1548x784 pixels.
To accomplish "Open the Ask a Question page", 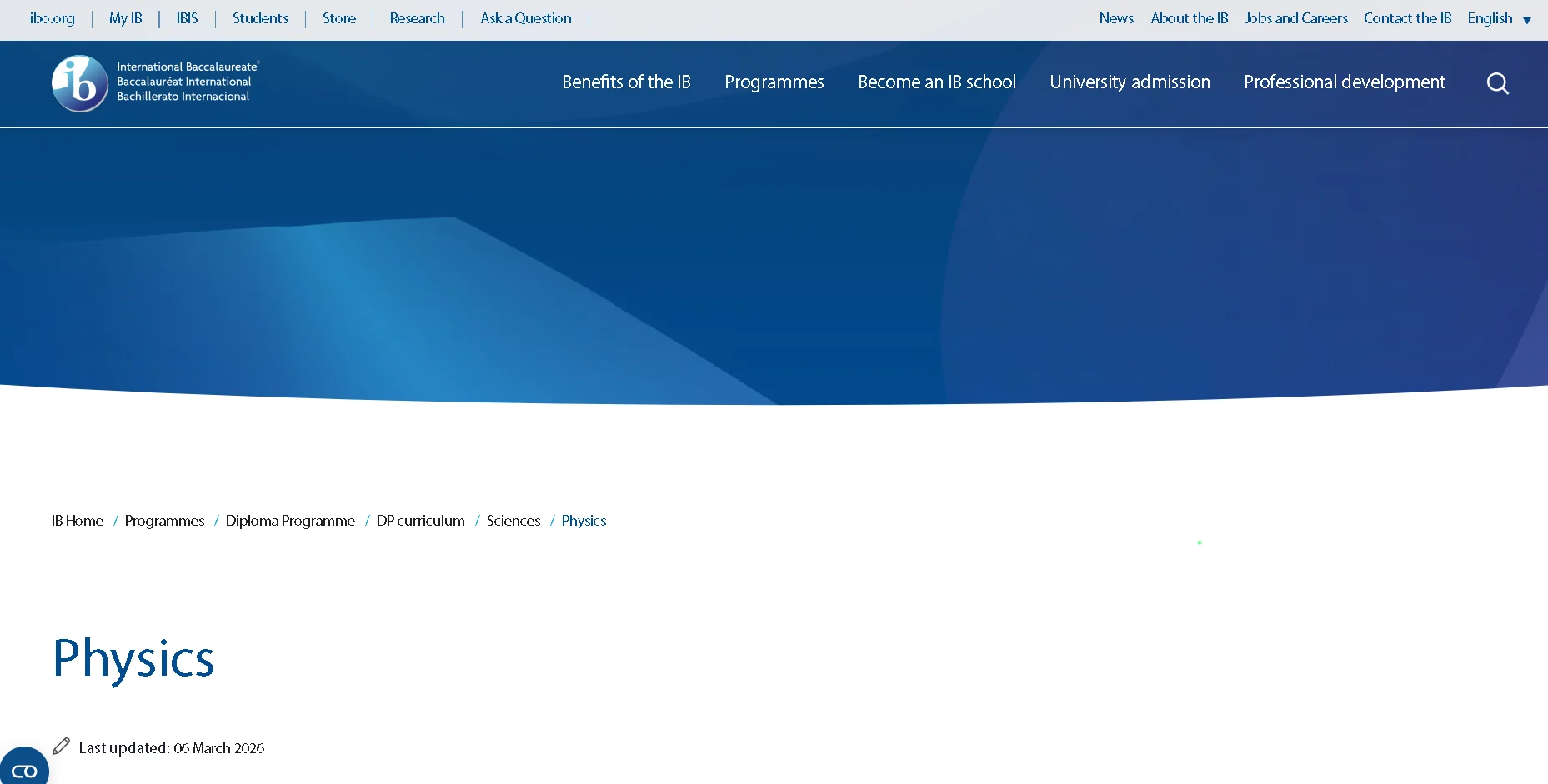I will click(x=525, y=18).
